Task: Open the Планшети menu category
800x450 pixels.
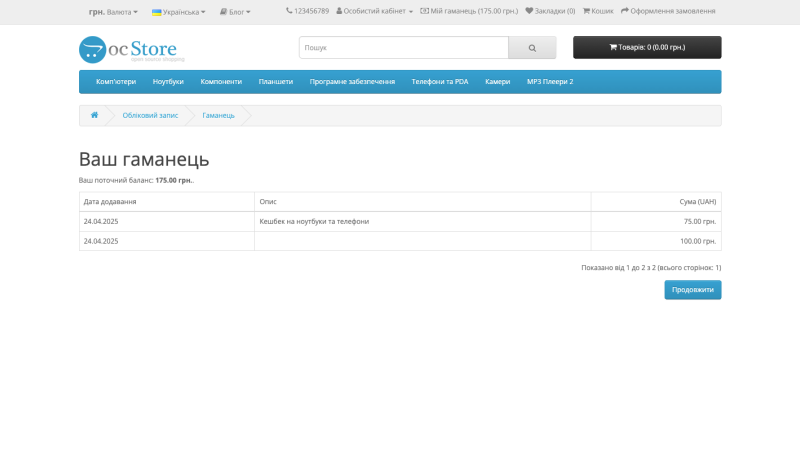Action: coord(276,82)
